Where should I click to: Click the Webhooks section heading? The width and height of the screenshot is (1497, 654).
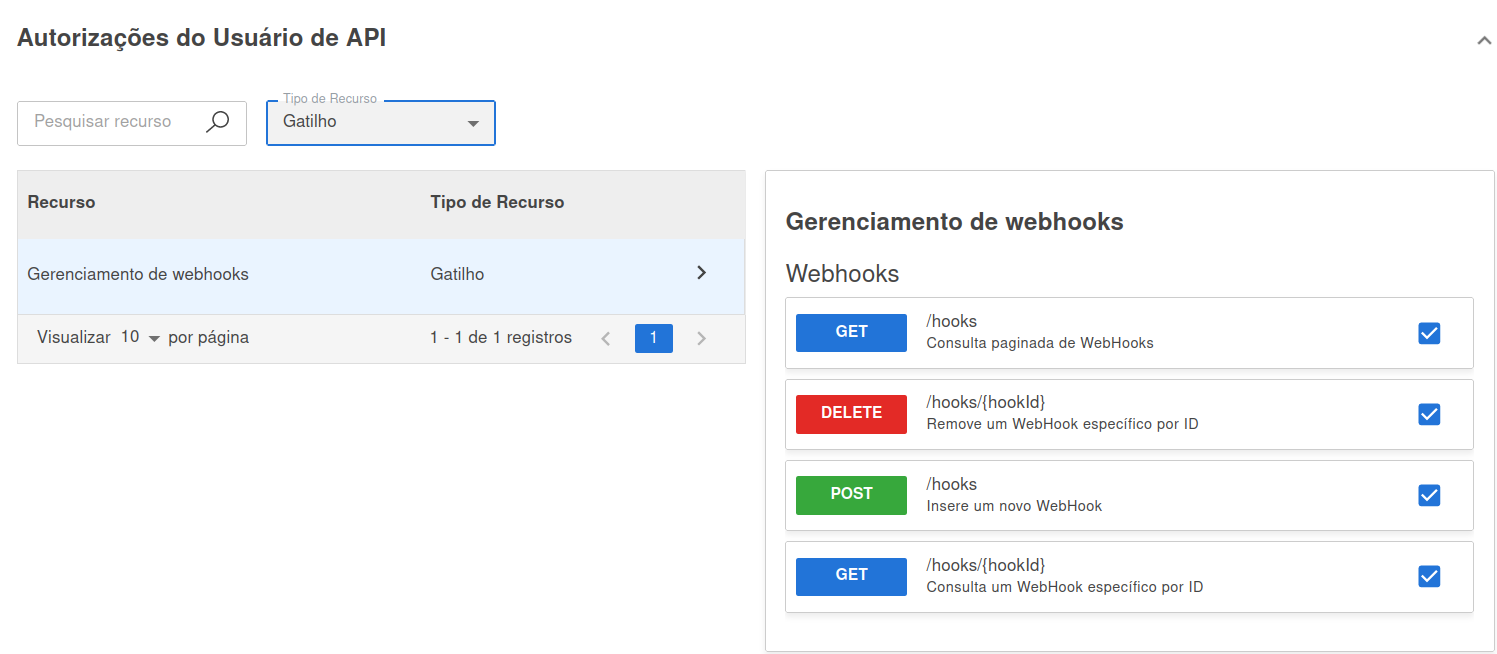tap(841, 273)
